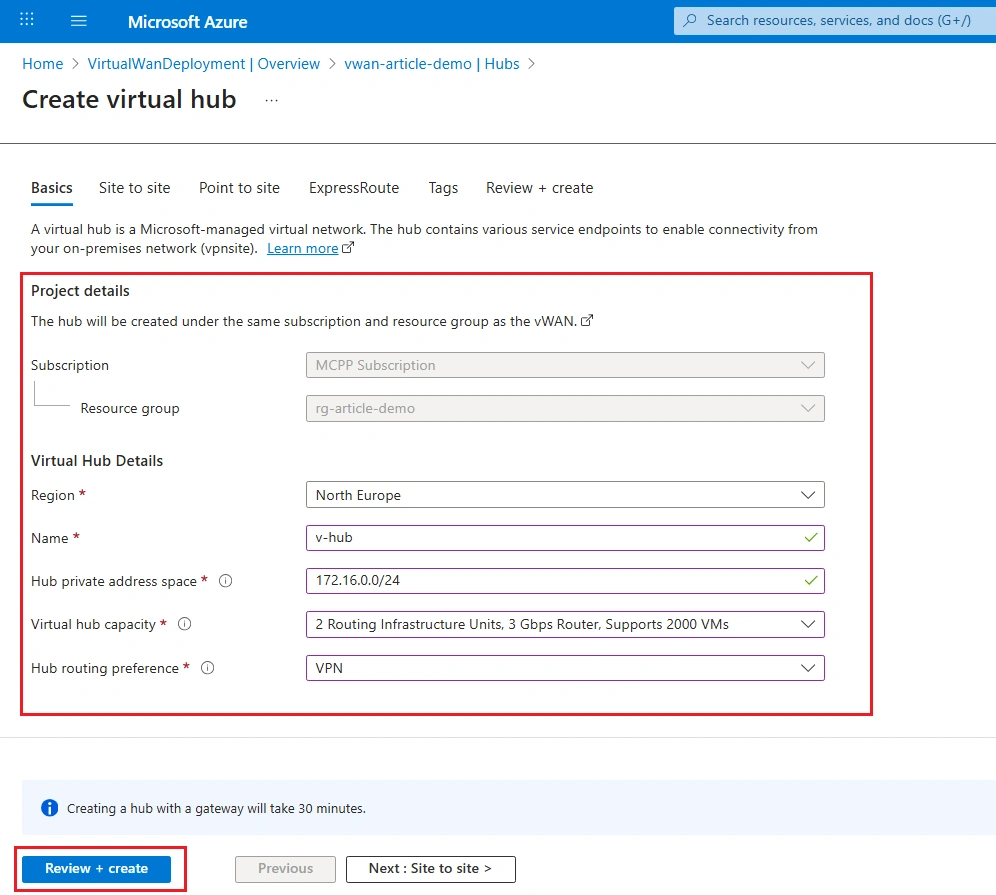Click info icon for Hub private address space
The height and width of the screenshot is (895, 996).
(225, 581)
